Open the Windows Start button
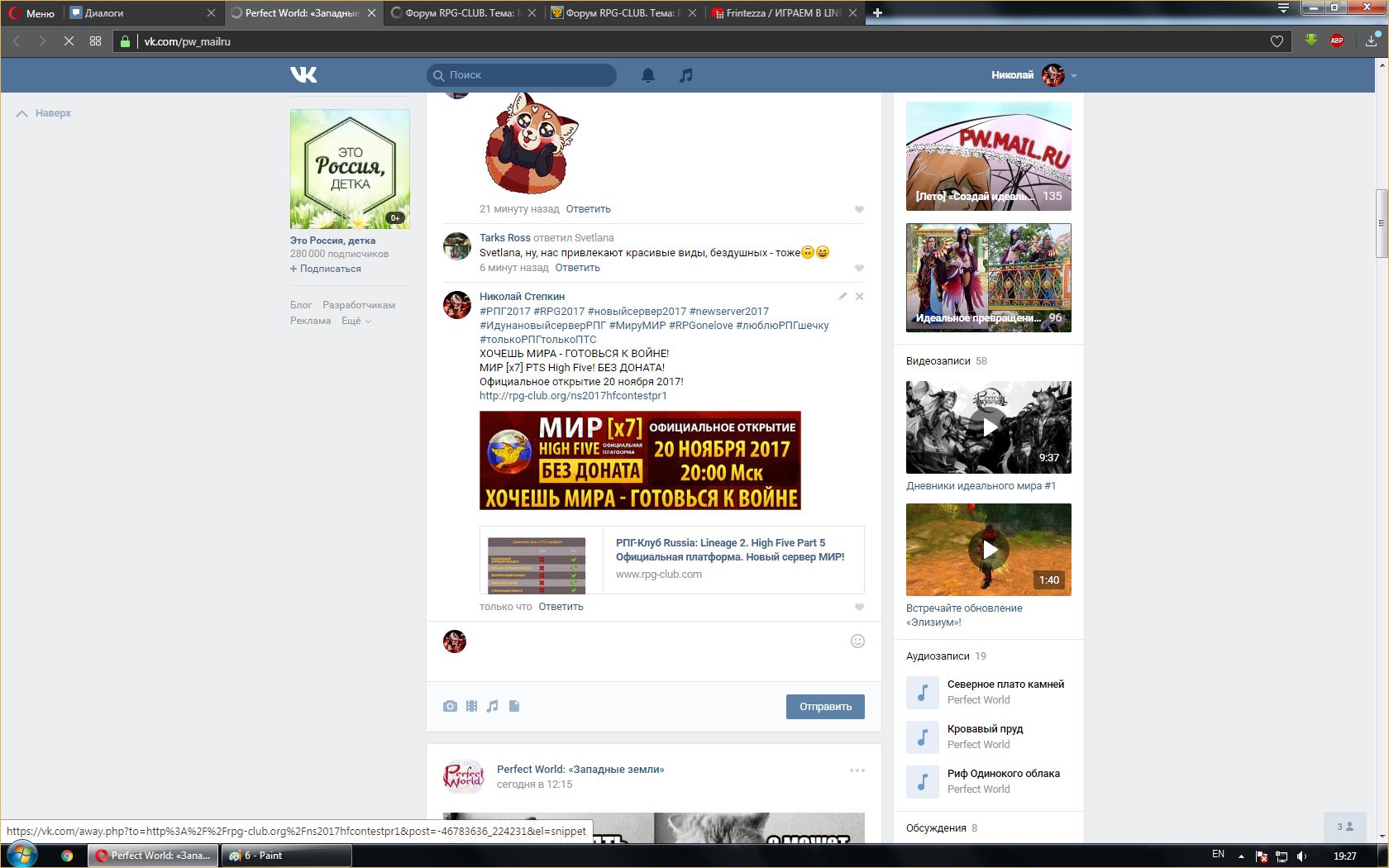Image resolution: width=1389 pixels, height=868 pixels. pos(21,855)
